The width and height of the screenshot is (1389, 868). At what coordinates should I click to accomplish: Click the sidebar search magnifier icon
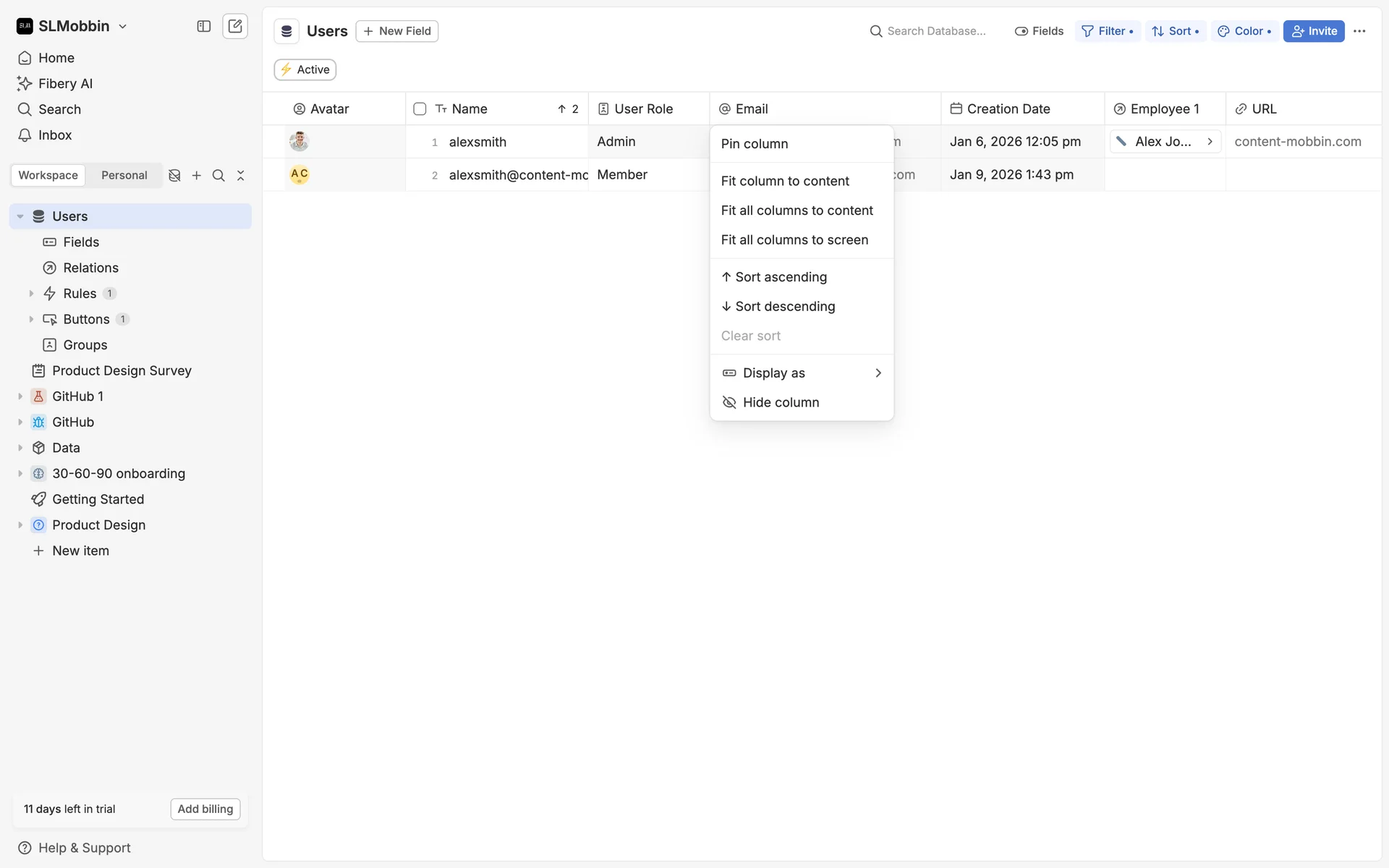[x=218, y=176]
